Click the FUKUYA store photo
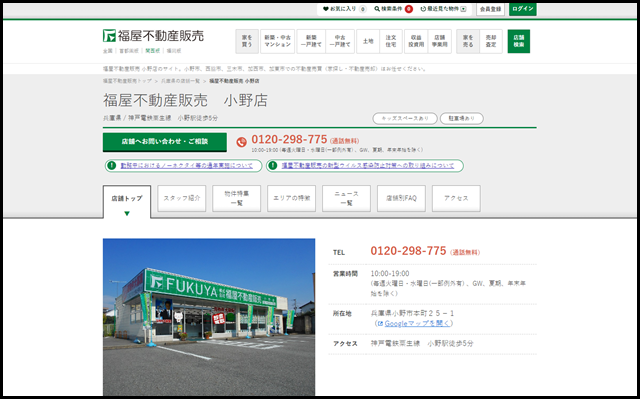This screenshot has width=640, height=399. [209, 317]
